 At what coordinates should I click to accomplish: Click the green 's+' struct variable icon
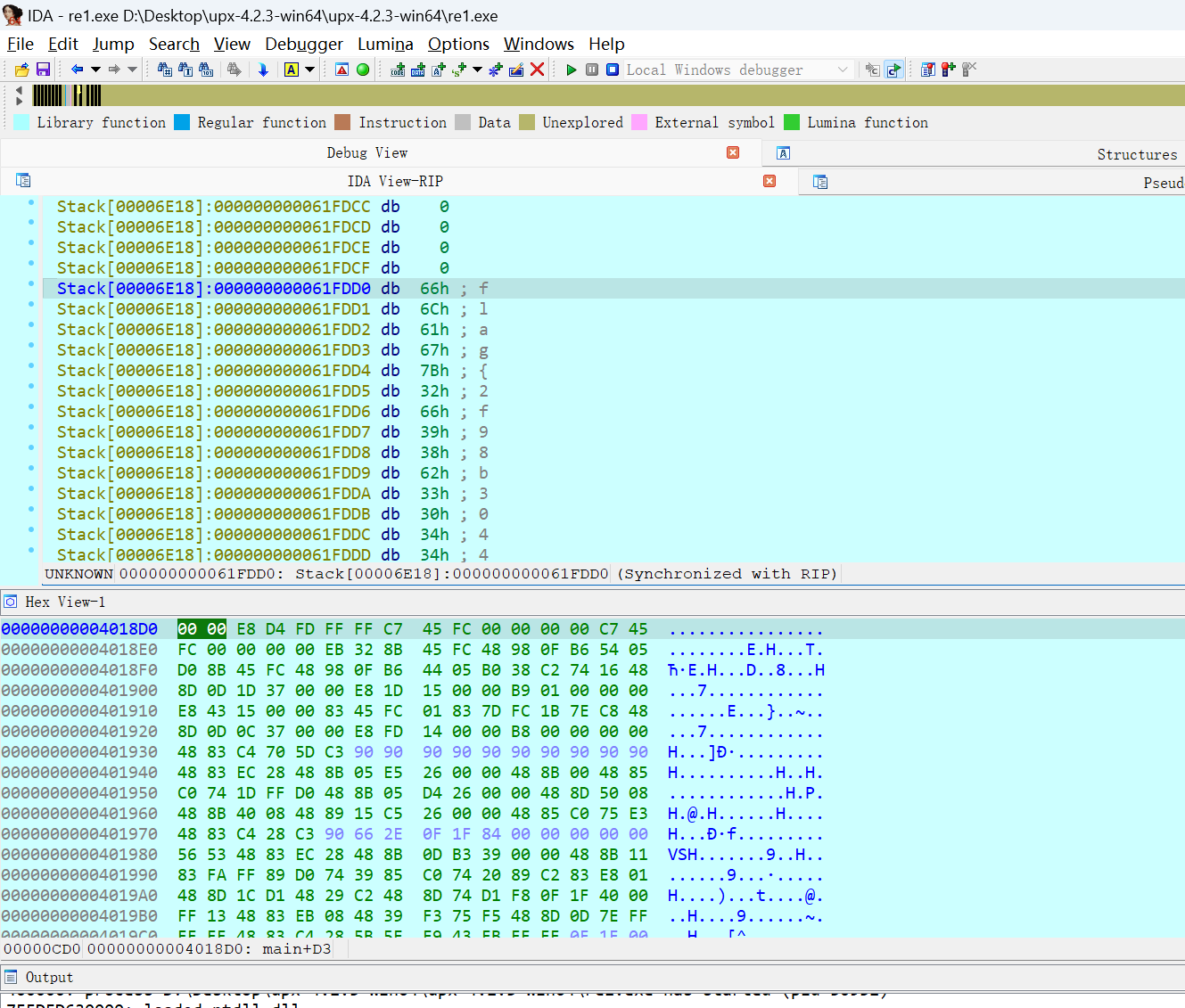(459, 70)
